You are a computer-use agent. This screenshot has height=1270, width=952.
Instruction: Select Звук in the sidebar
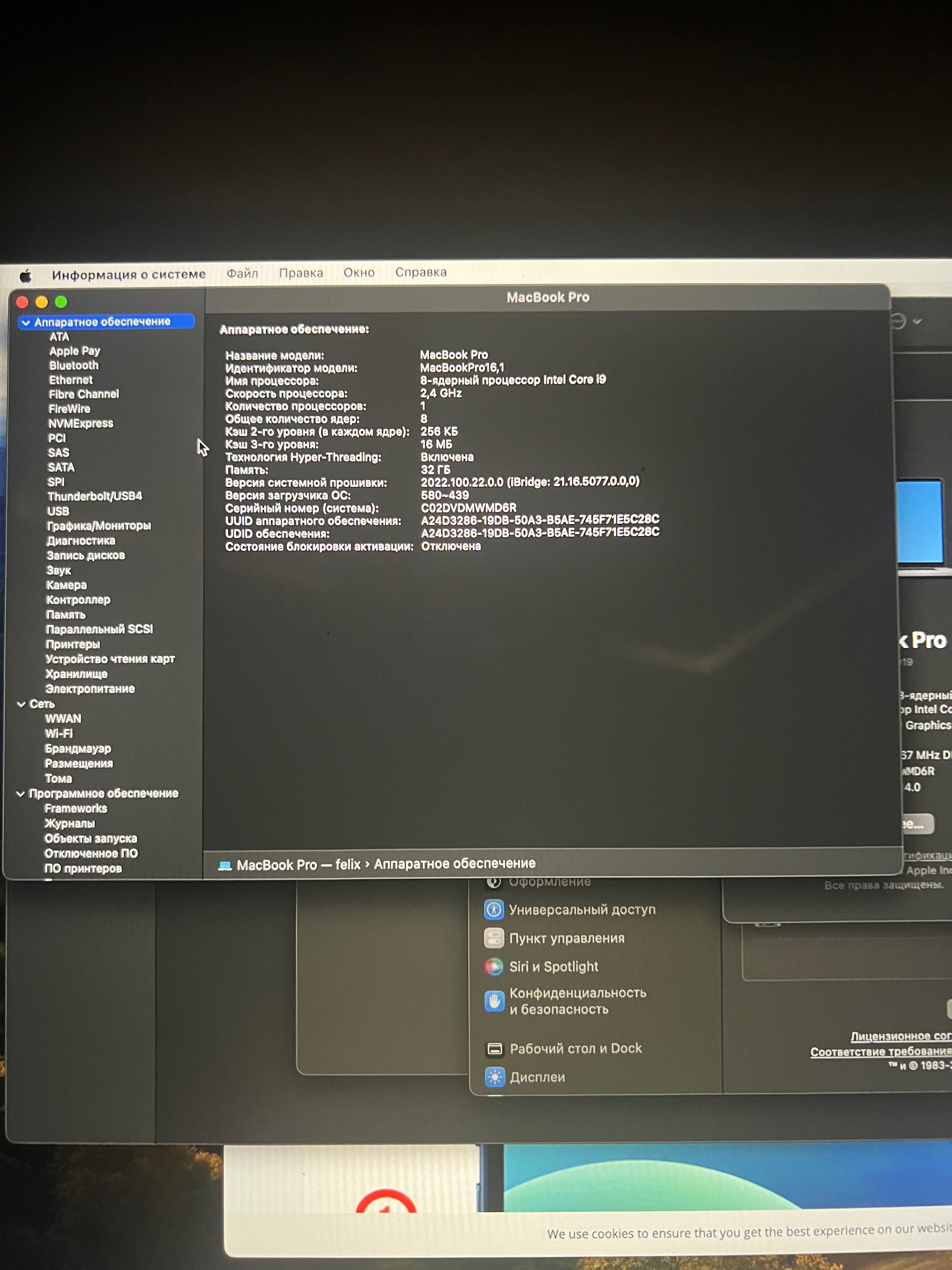pyautogui.click(x=59, y=571)
